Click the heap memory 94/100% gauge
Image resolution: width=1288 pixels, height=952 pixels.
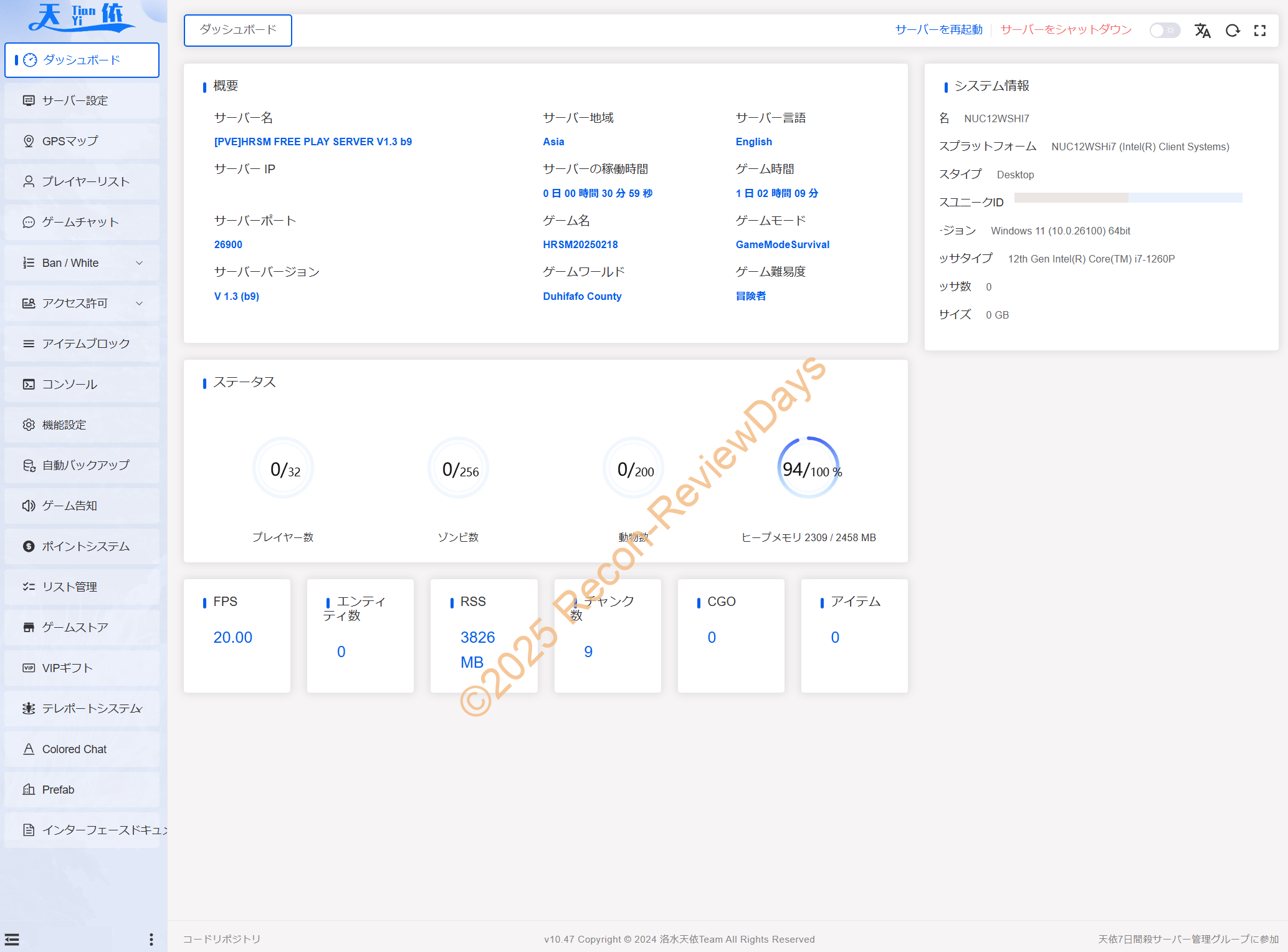(x=808, y=468)
